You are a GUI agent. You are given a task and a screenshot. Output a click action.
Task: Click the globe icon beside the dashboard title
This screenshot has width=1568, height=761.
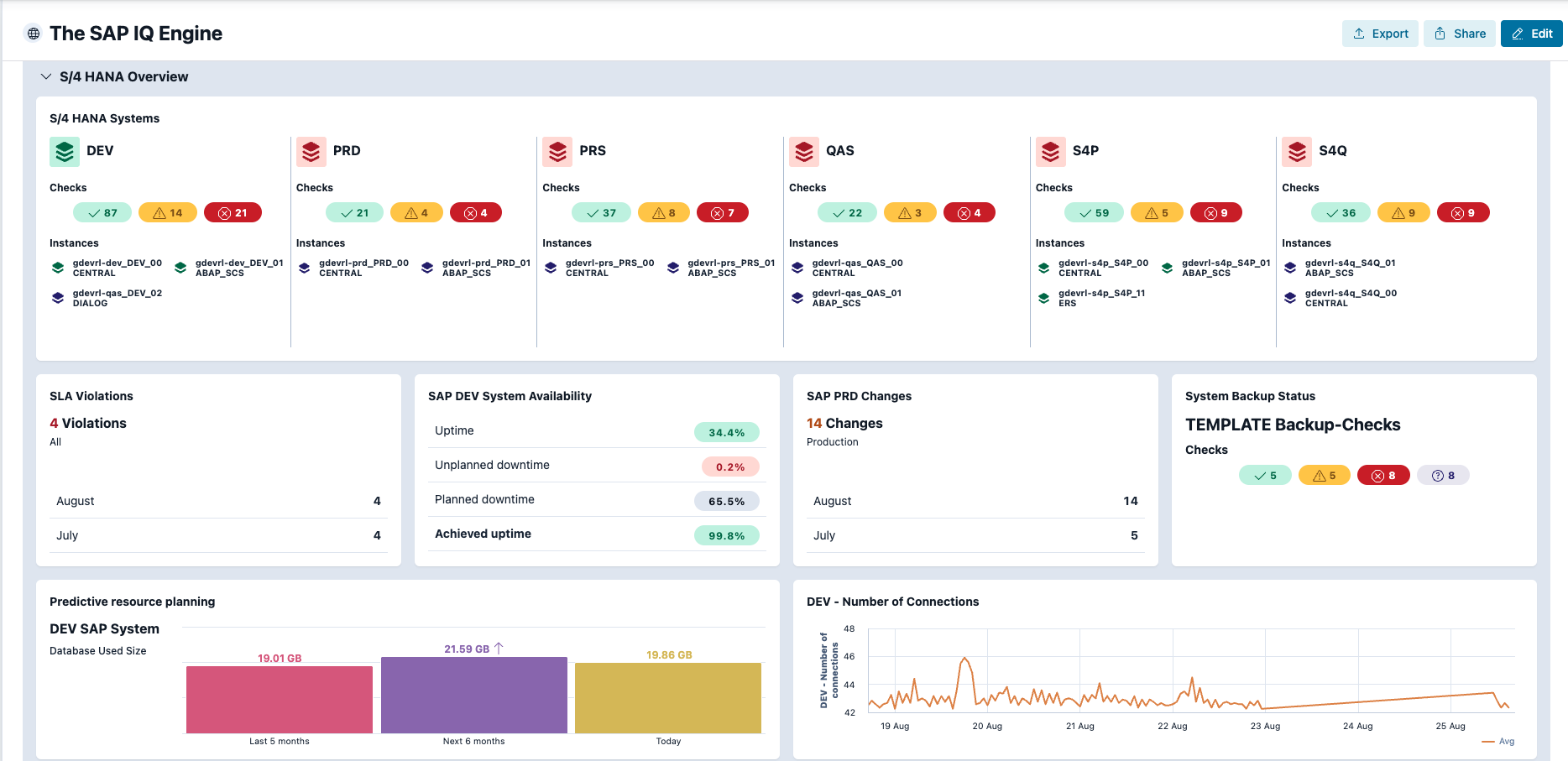[33, 34]
